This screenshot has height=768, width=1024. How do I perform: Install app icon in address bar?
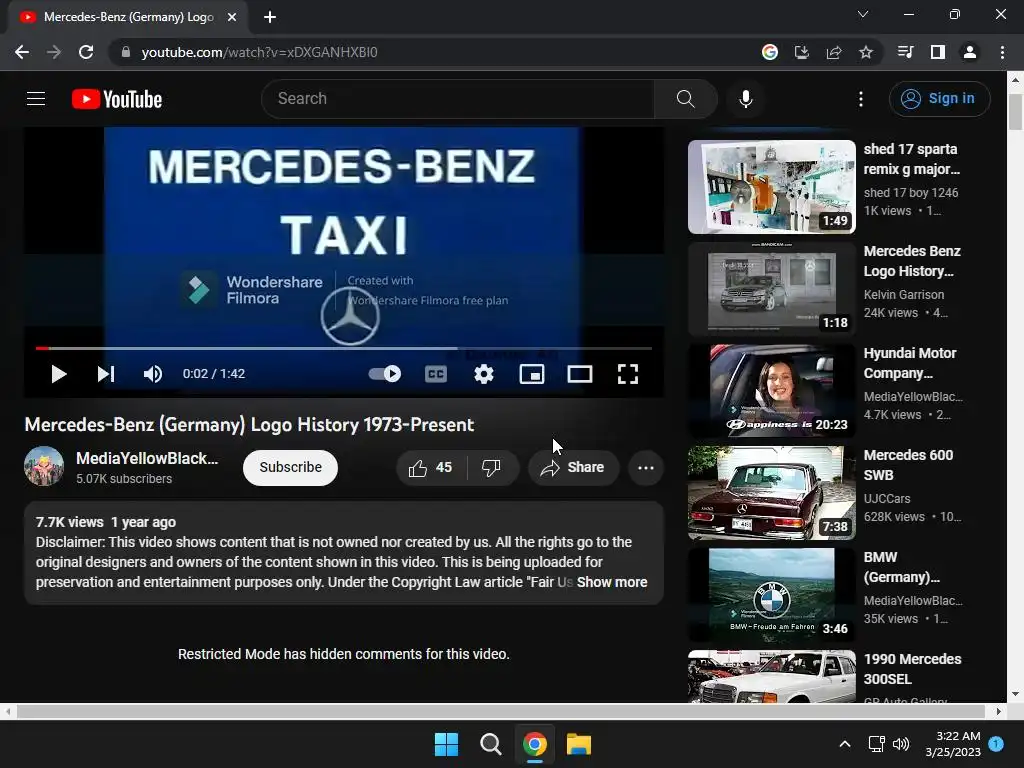(802, 52)
